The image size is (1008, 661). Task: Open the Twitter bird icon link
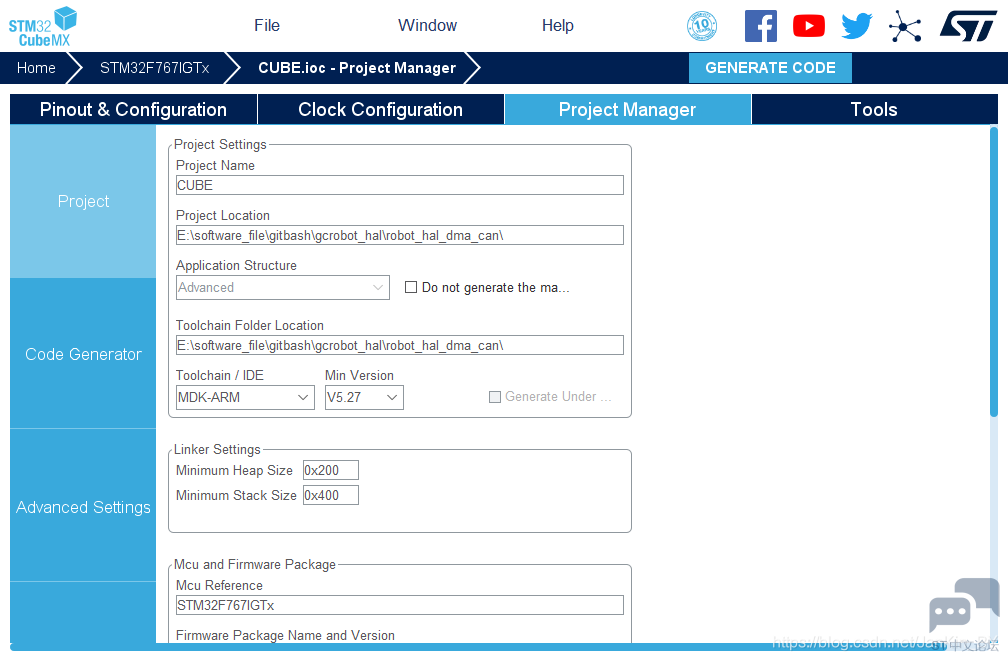click(x=857, y=26)
